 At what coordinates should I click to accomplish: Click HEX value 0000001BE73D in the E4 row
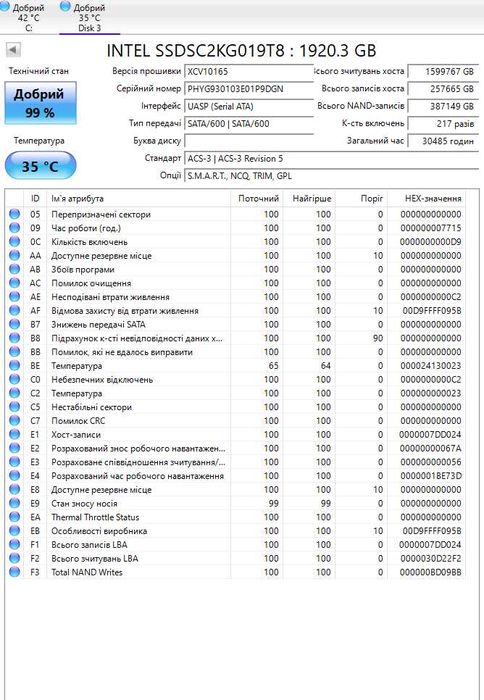430,476
